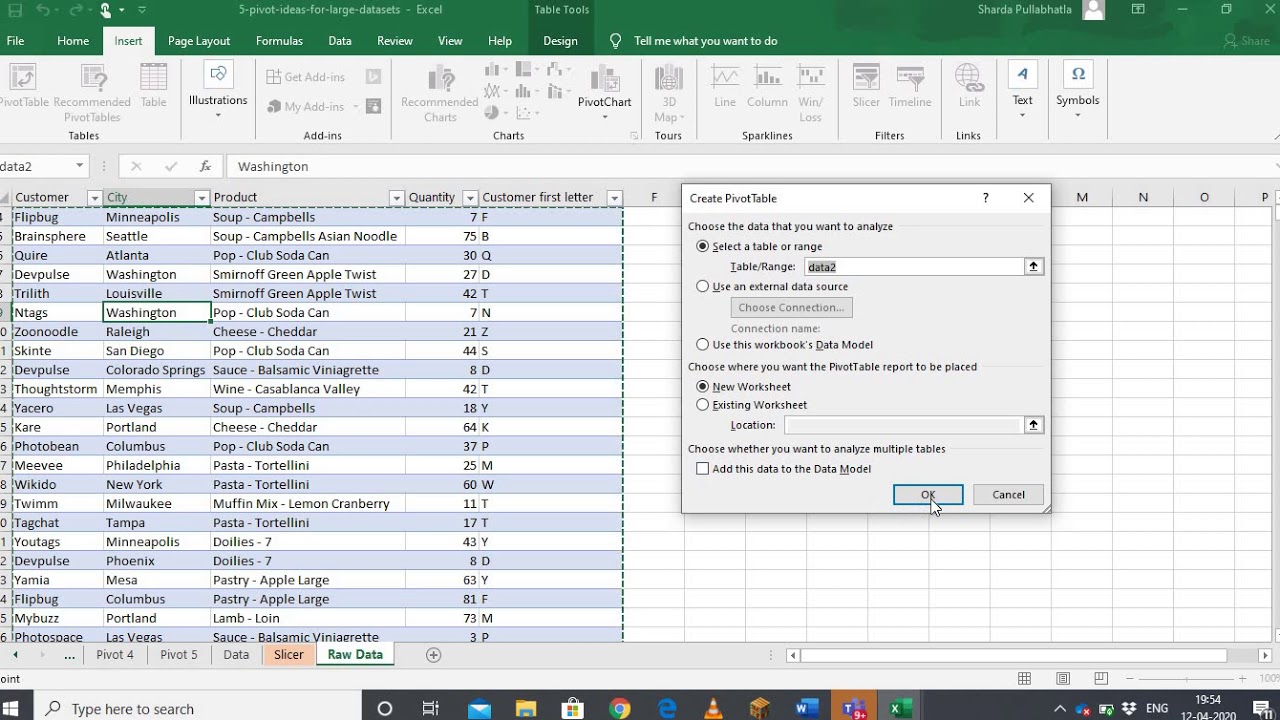Click the Insert Function fx icon
This screenshot has height=720, width=1280.
[205, 166]
